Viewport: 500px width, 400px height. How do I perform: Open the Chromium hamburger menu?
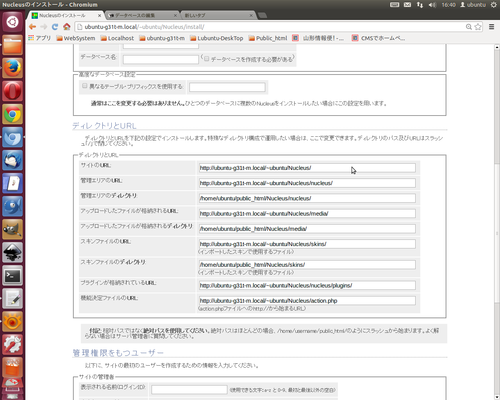pyautogui.click(x=491, y=27)
